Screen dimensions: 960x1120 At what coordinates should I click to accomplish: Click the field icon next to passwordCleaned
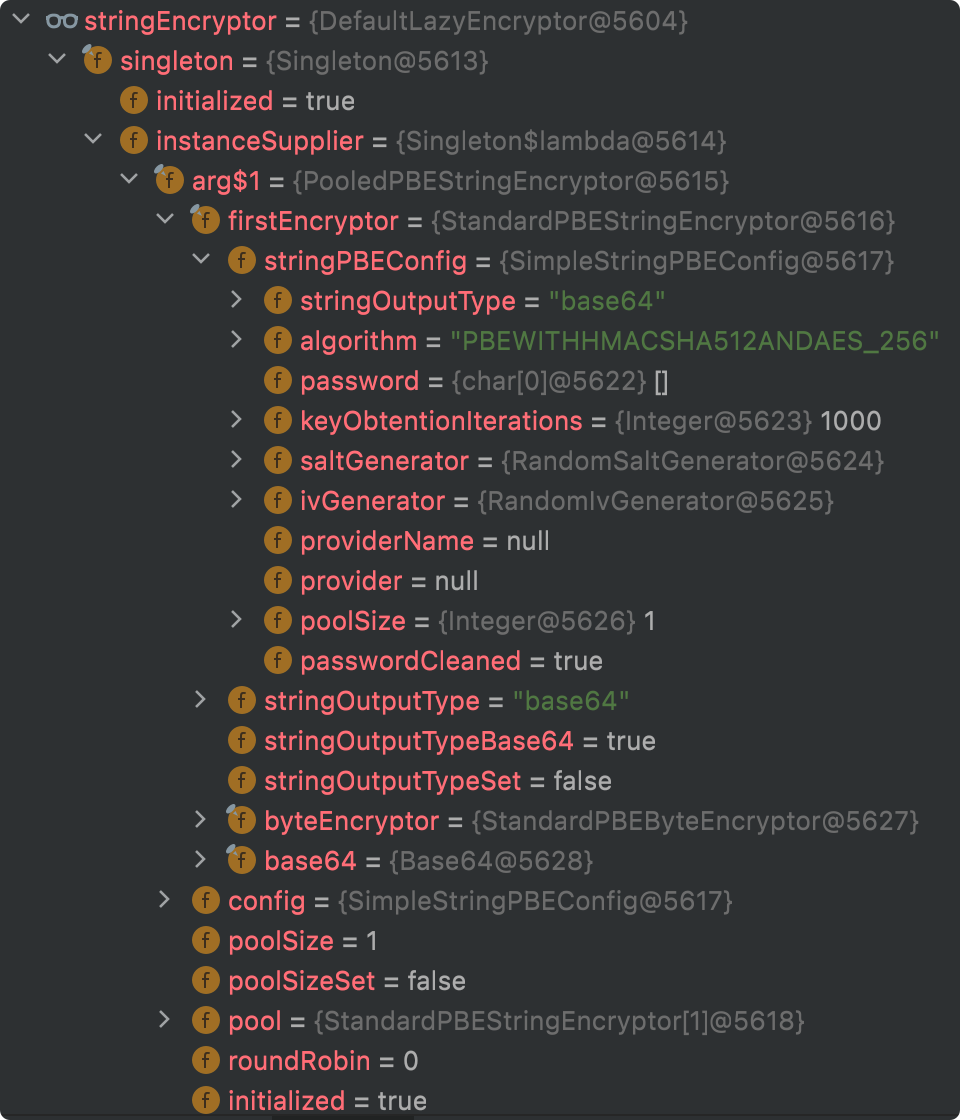(277, 660)
